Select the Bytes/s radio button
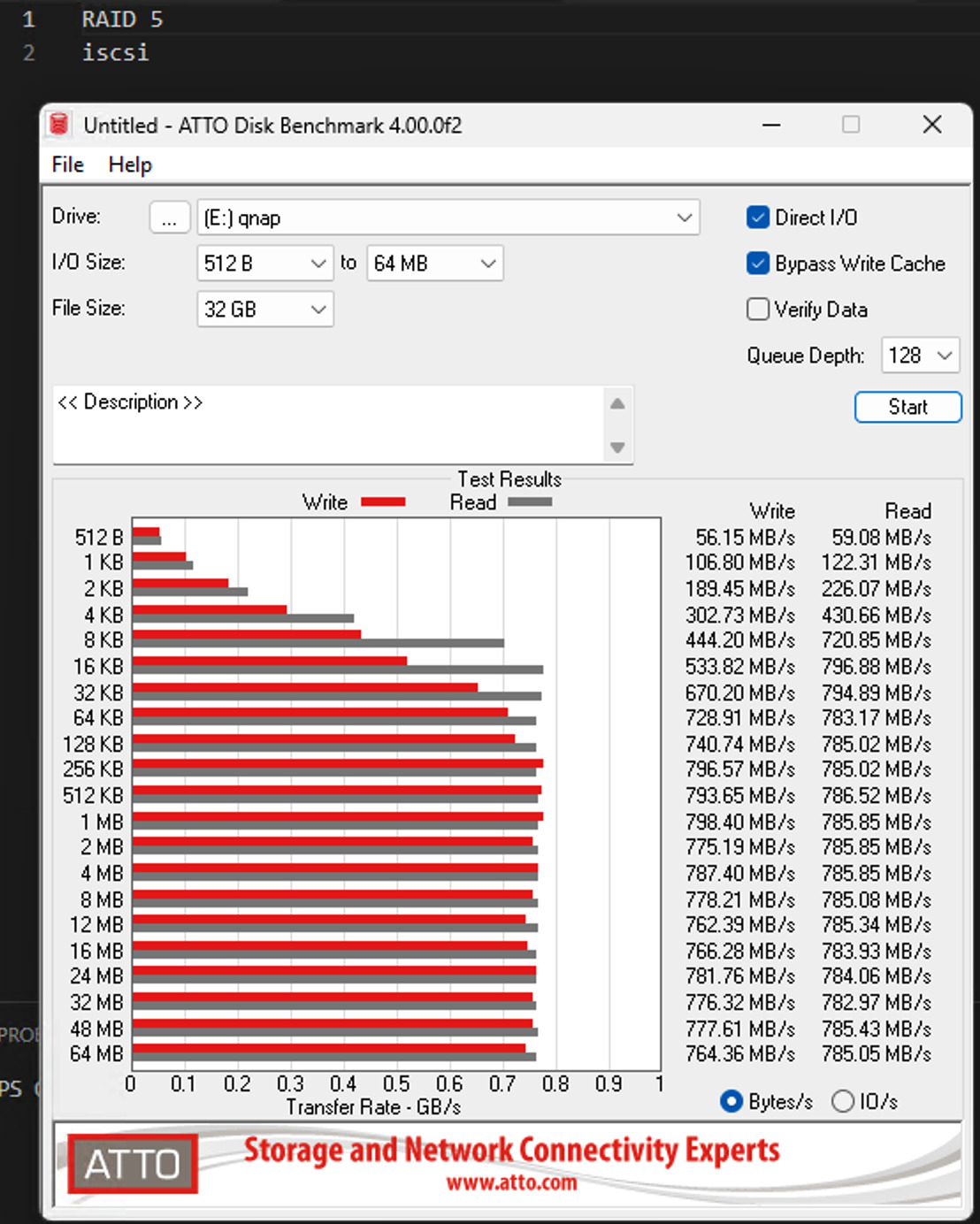980x1224 pixels. 731,1101
